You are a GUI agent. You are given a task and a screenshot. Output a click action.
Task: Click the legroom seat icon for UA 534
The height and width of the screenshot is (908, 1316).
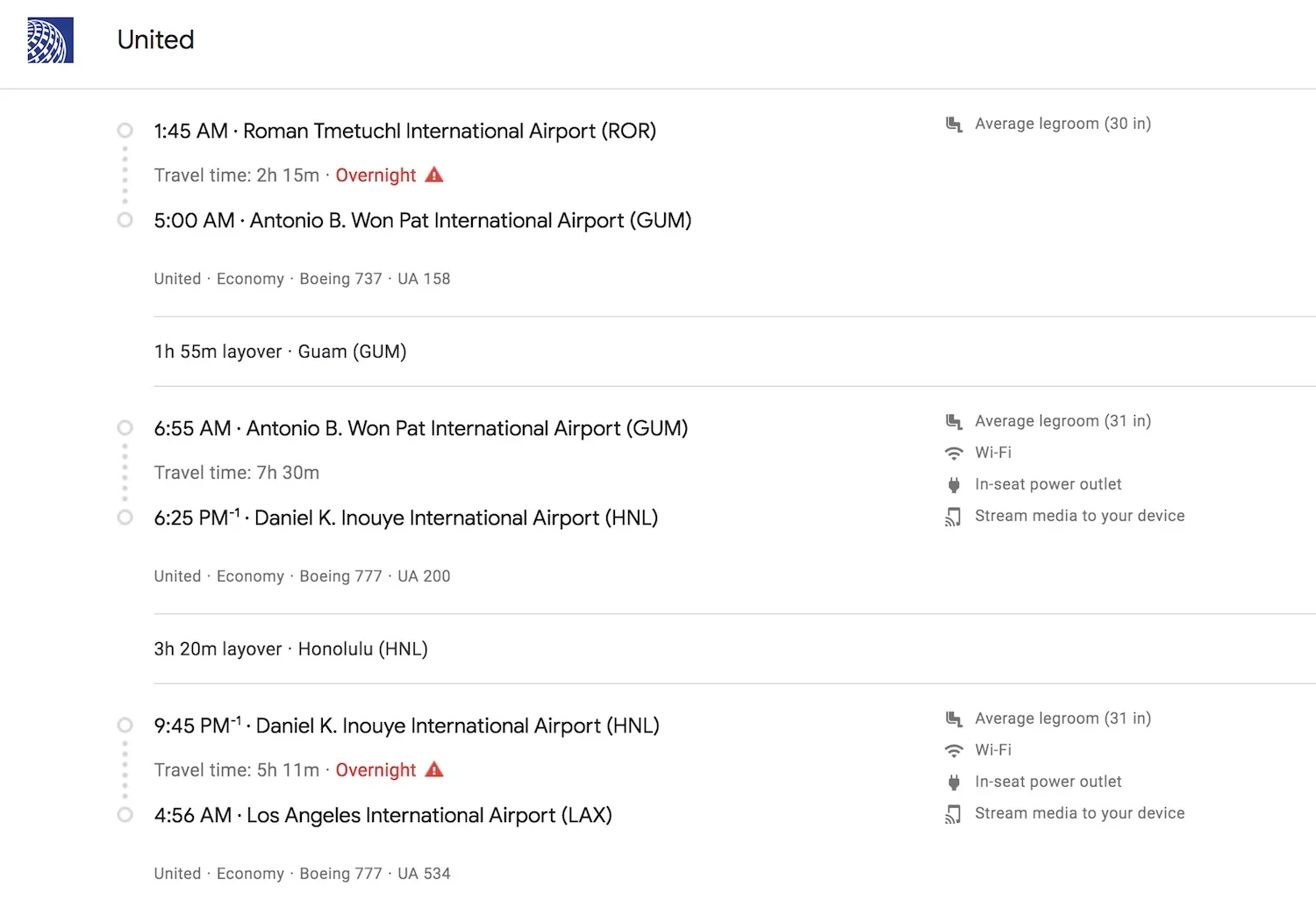[x=954, y=719]
